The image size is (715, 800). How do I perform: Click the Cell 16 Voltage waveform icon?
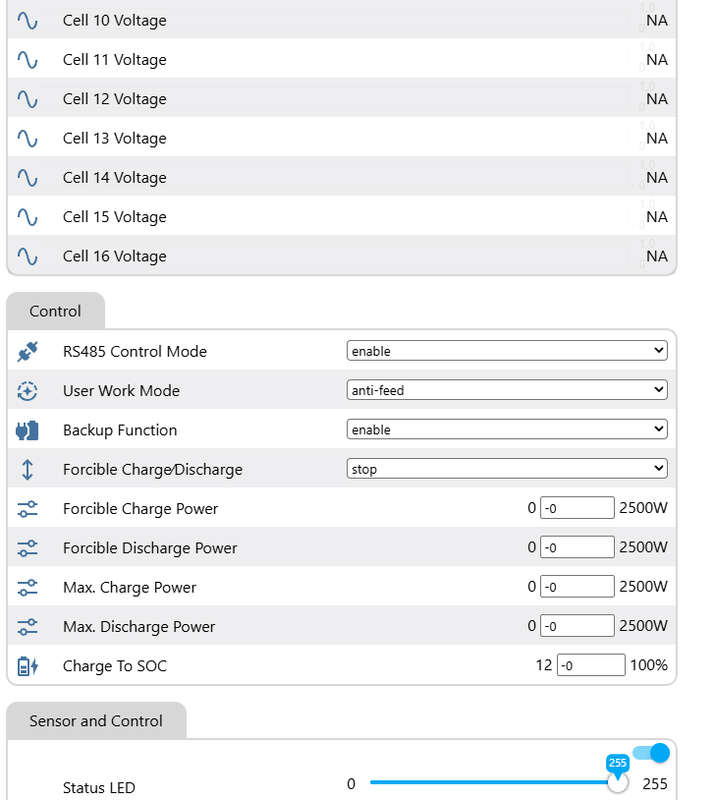[x=27, y=256]
